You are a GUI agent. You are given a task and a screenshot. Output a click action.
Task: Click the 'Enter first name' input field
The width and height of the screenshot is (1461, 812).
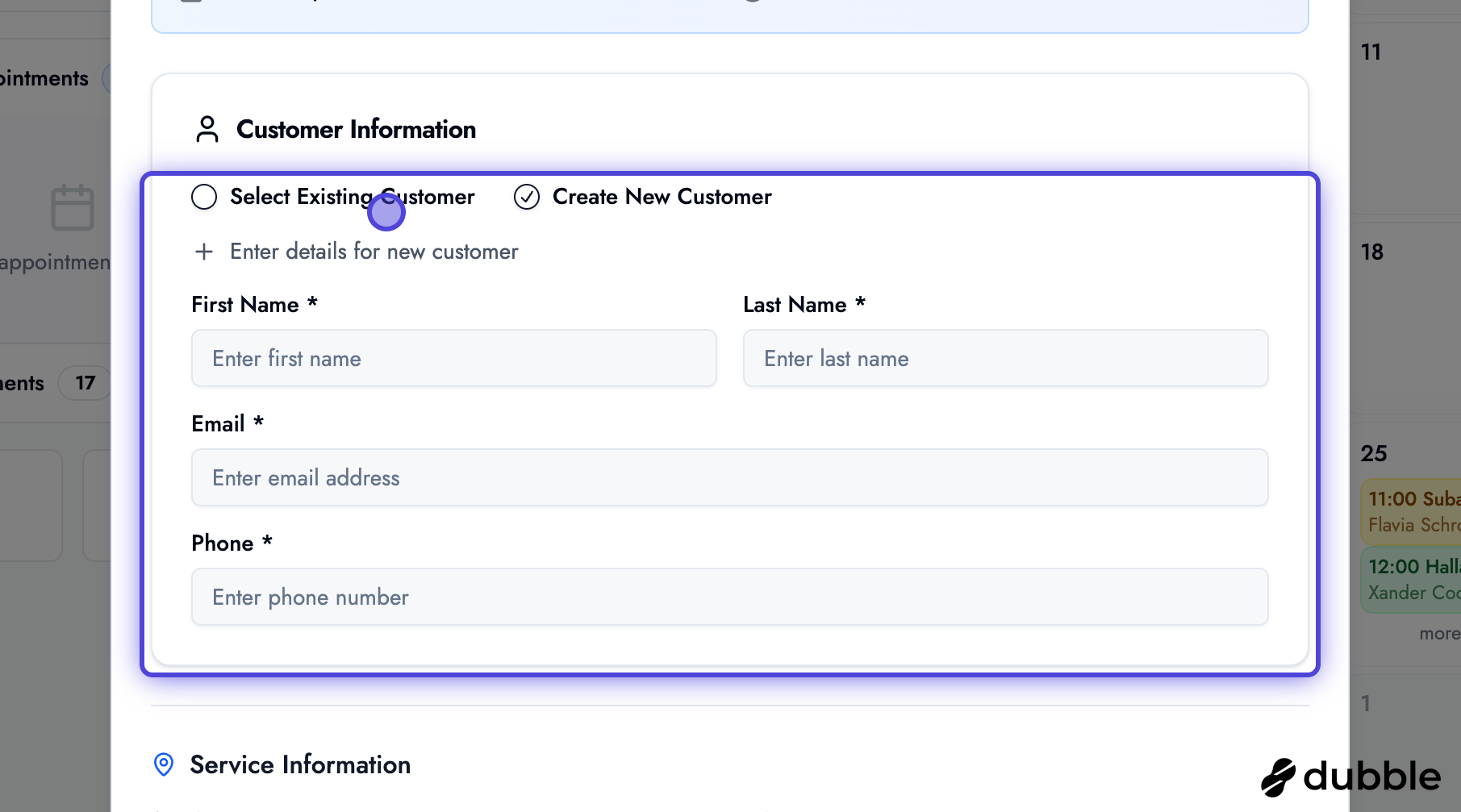(x=453, y=358)
